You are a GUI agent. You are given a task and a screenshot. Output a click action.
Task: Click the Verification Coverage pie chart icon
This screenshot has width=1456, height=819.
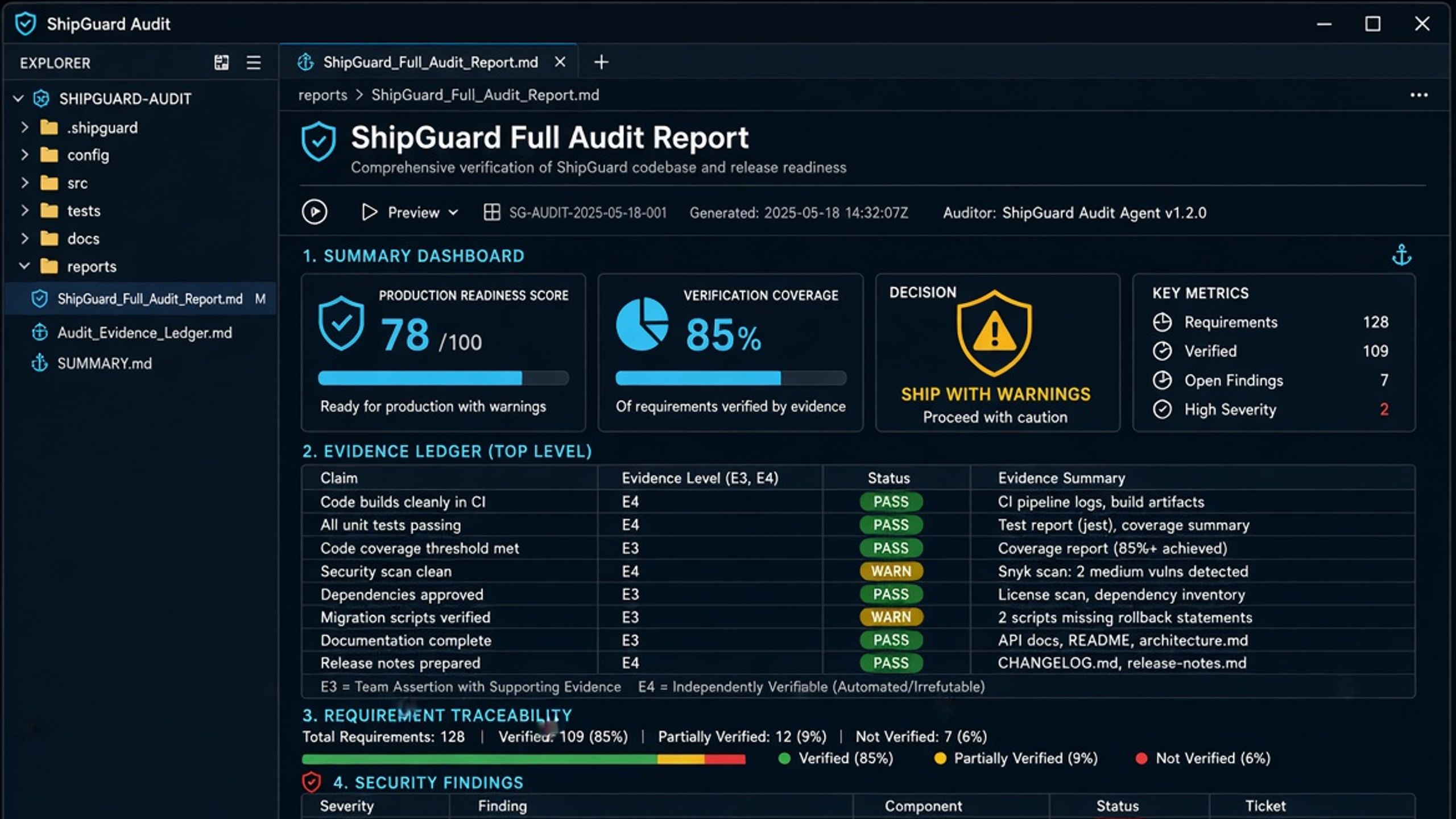point(642,324)
